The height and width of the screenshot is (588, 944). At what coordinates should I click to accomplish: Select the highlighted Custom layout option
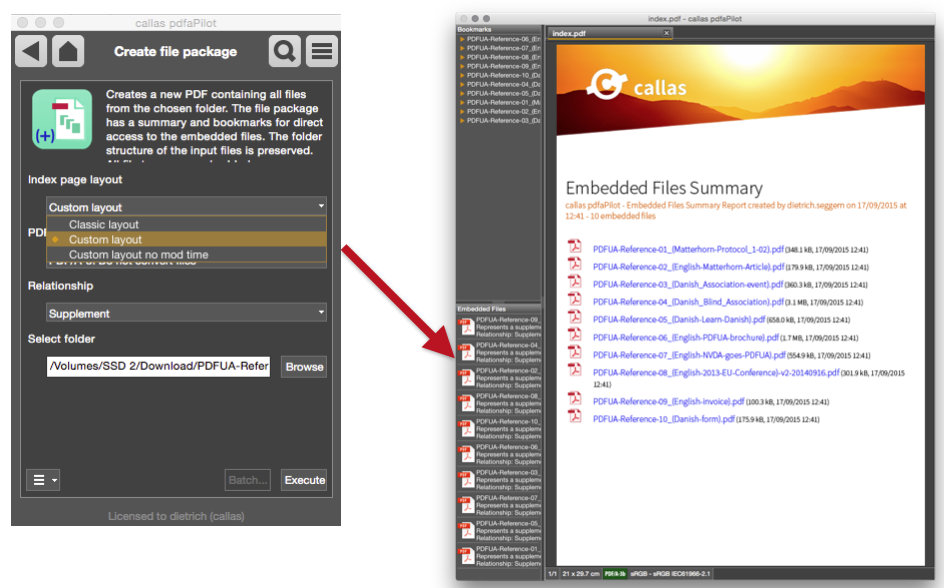pyautogui.click(x=187, y=240)
